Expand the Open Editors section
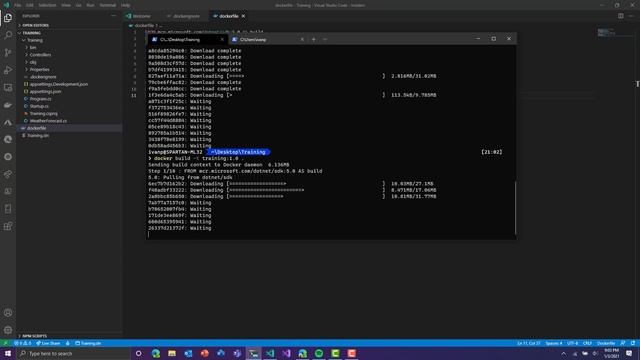 coord(69,25)
